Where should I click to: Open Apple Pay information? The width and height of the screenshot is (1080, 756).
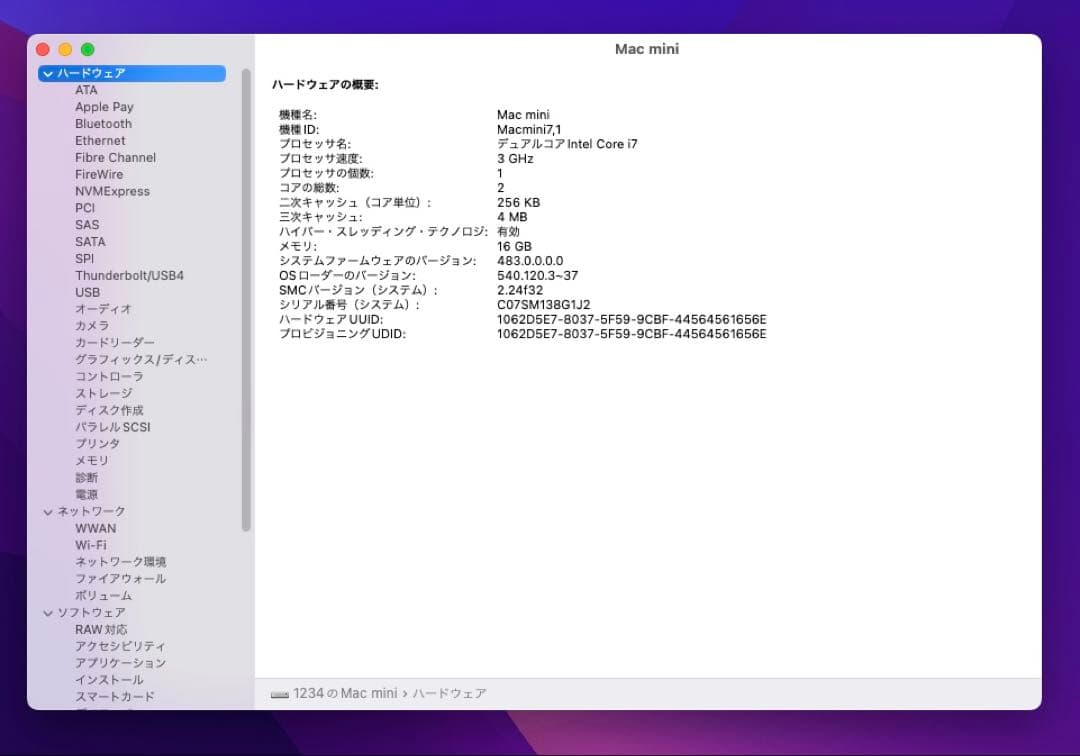point(104,106)
